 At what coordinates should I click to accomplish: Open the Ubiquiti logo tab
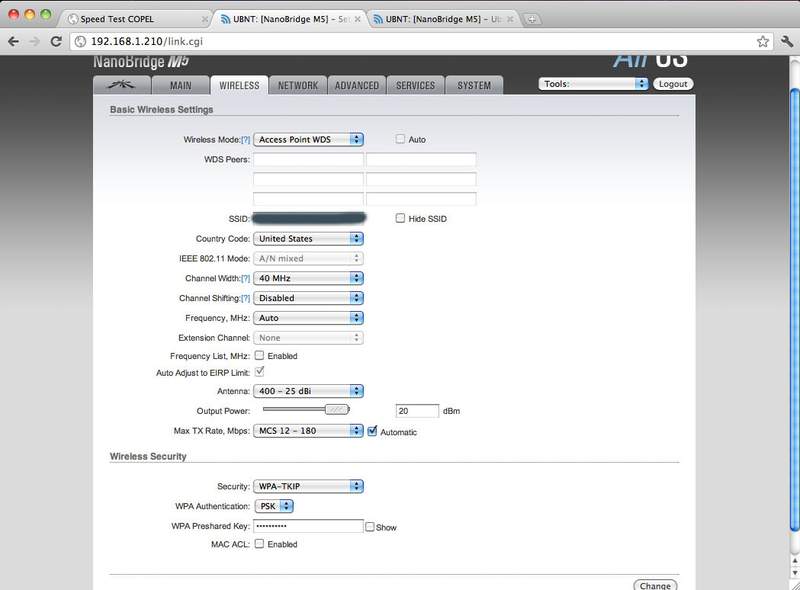(121, 85)
